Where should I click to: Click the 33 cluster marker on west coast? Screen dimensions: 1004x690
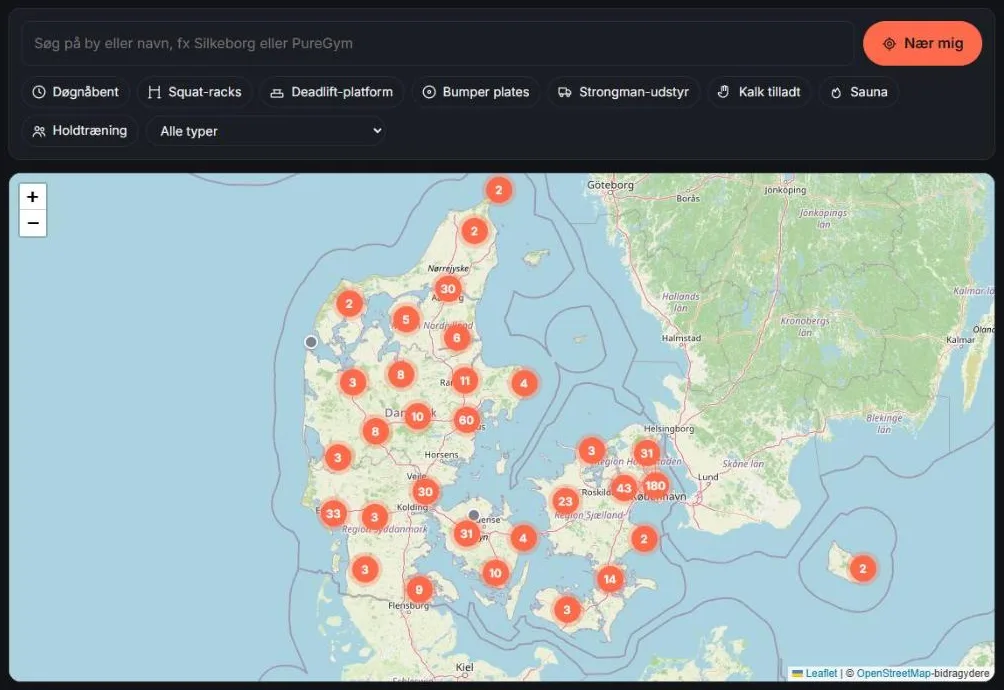coord(333,513)
